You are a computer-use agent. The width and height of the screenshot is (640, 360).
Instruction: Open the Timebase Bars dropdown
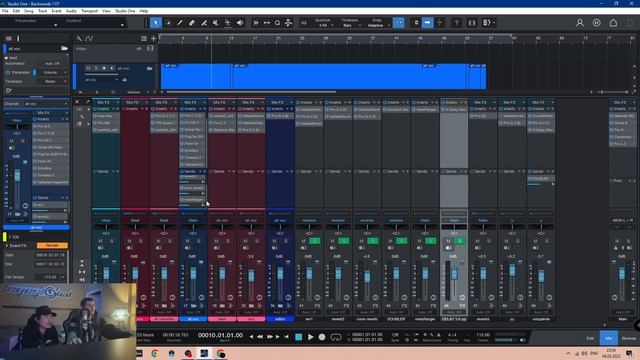tap(351, 25)
